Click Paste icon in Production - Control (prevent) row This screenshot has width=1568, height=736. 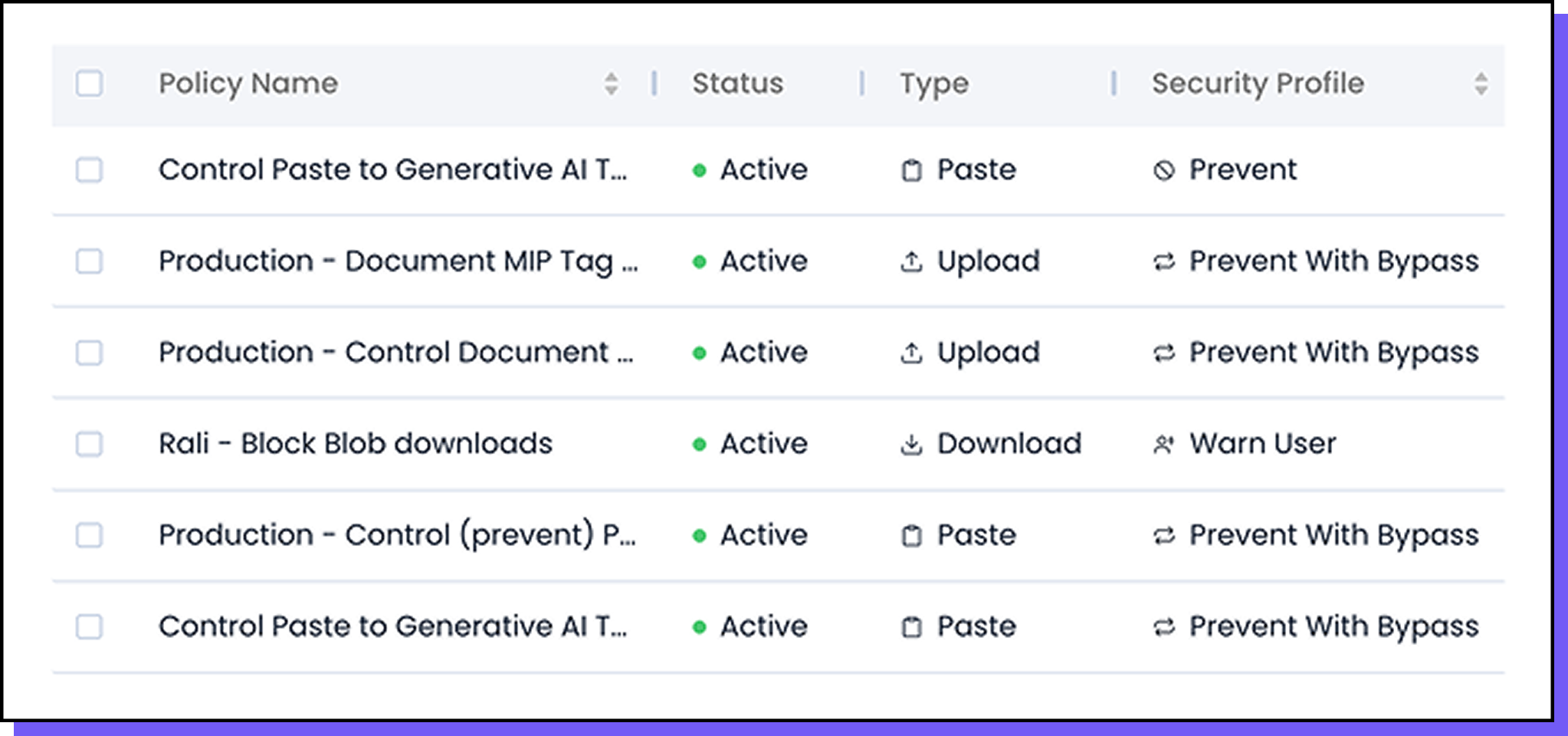(x=911, y=536)
